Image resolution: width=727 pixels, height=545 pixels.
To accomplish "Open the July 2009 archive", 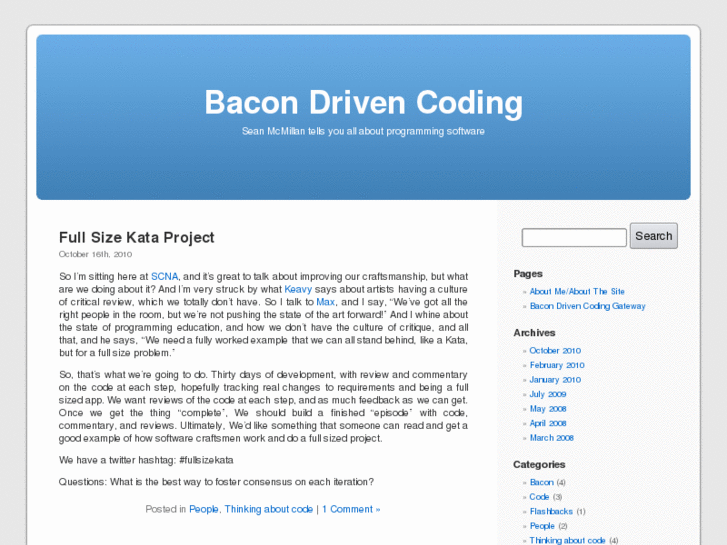I will pos(548,394).
